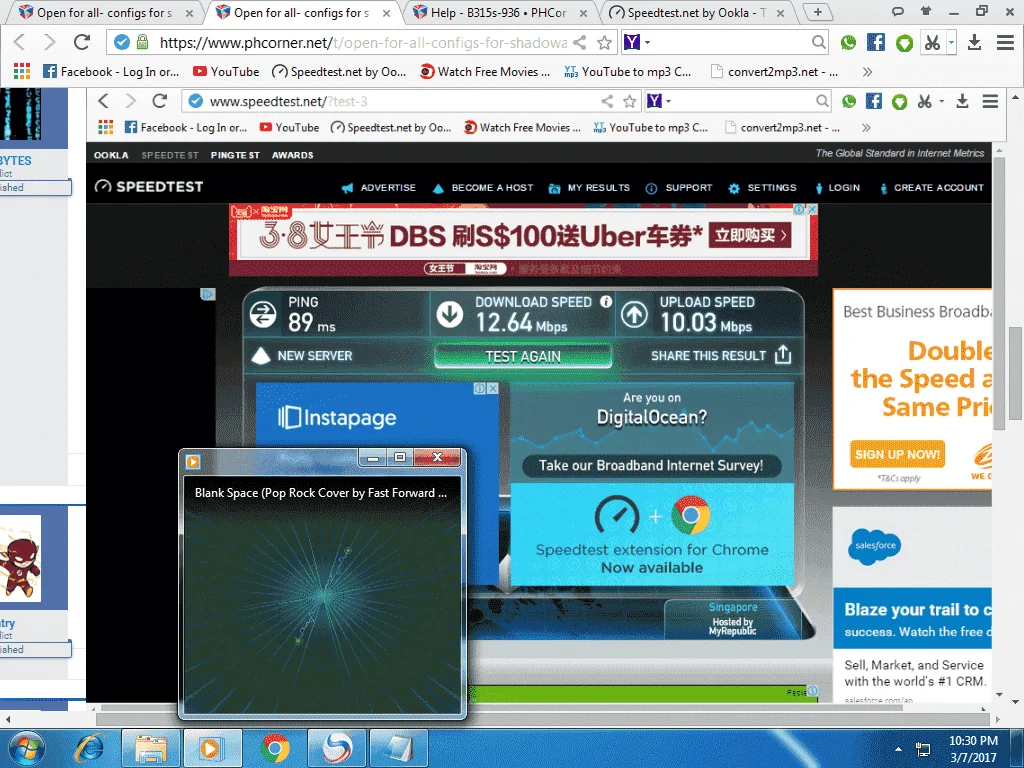Go back in outer browser toolbar

[20, 42]
